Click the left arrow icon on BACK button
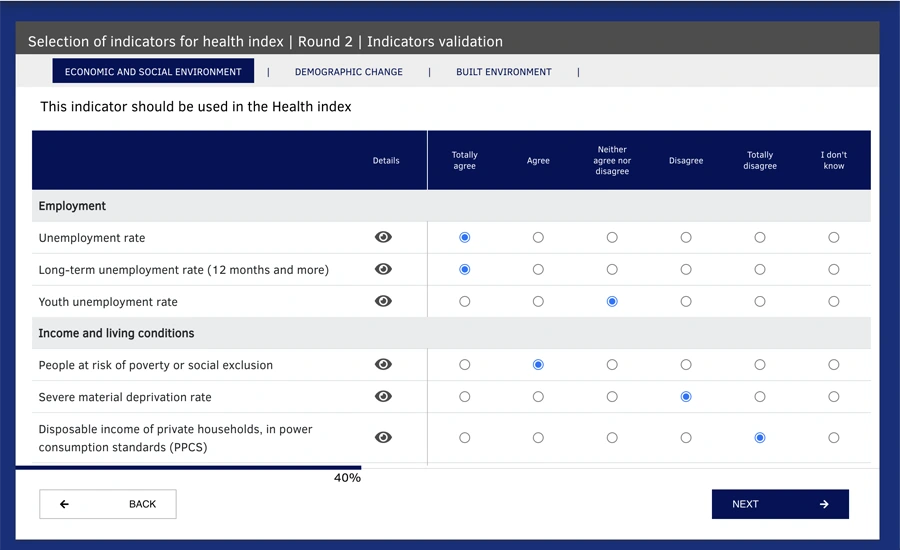 [64, 504]
